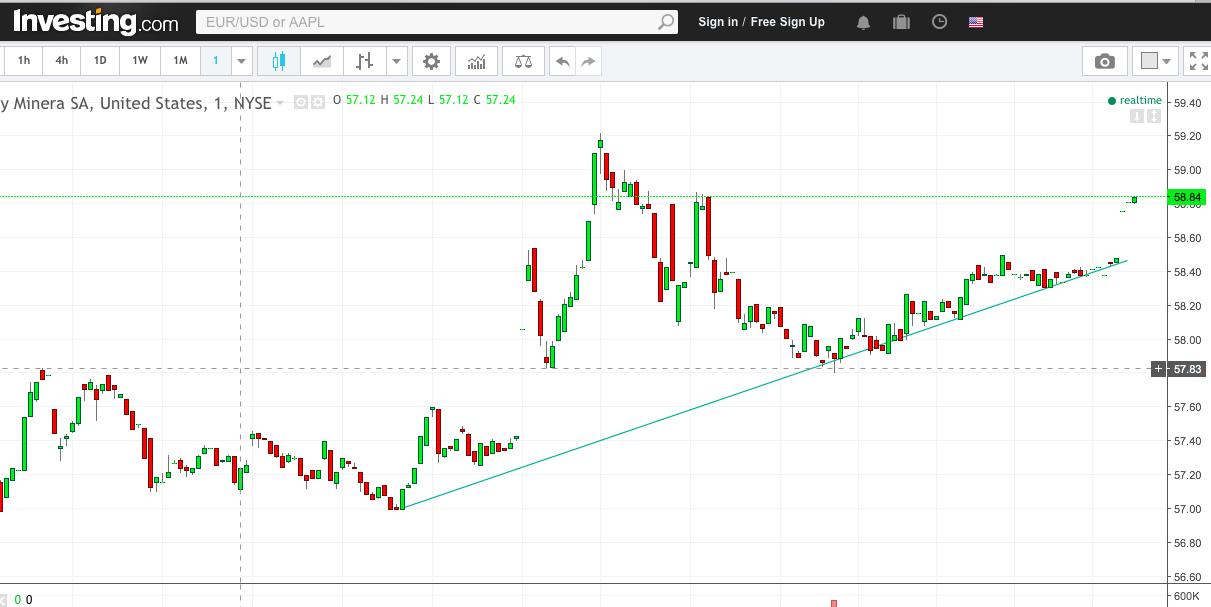Expand the symbol title dropdown arrow
Image resolution: width=1211 pixels, height=607 pixels.
[x=280, y=103]
